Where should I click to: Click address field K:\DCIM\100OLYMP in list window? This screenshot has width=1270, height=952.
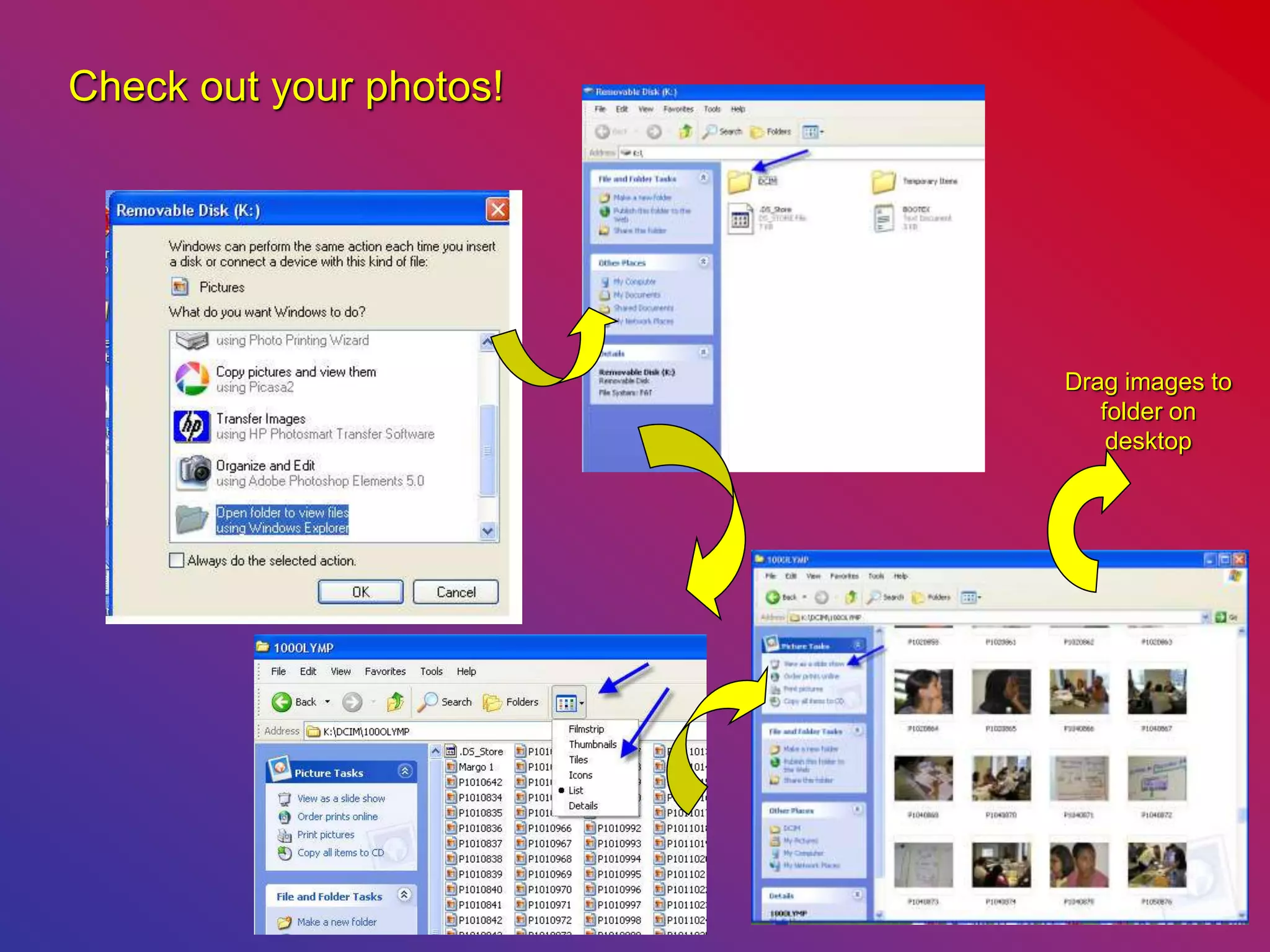[428, 731]
